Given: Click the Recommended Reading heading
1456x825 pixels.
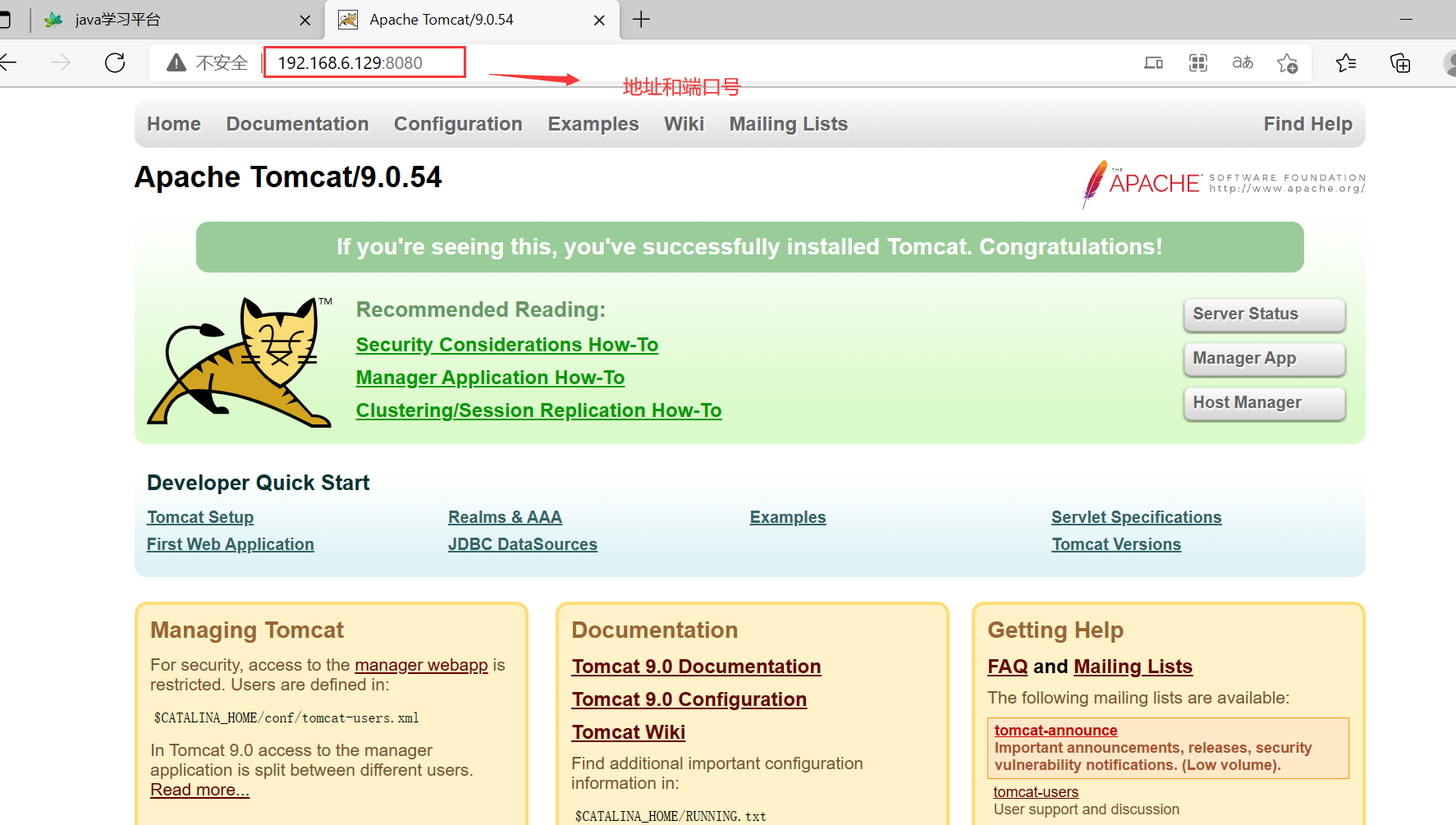Looking at the screenshot, I should click(480, 309).
